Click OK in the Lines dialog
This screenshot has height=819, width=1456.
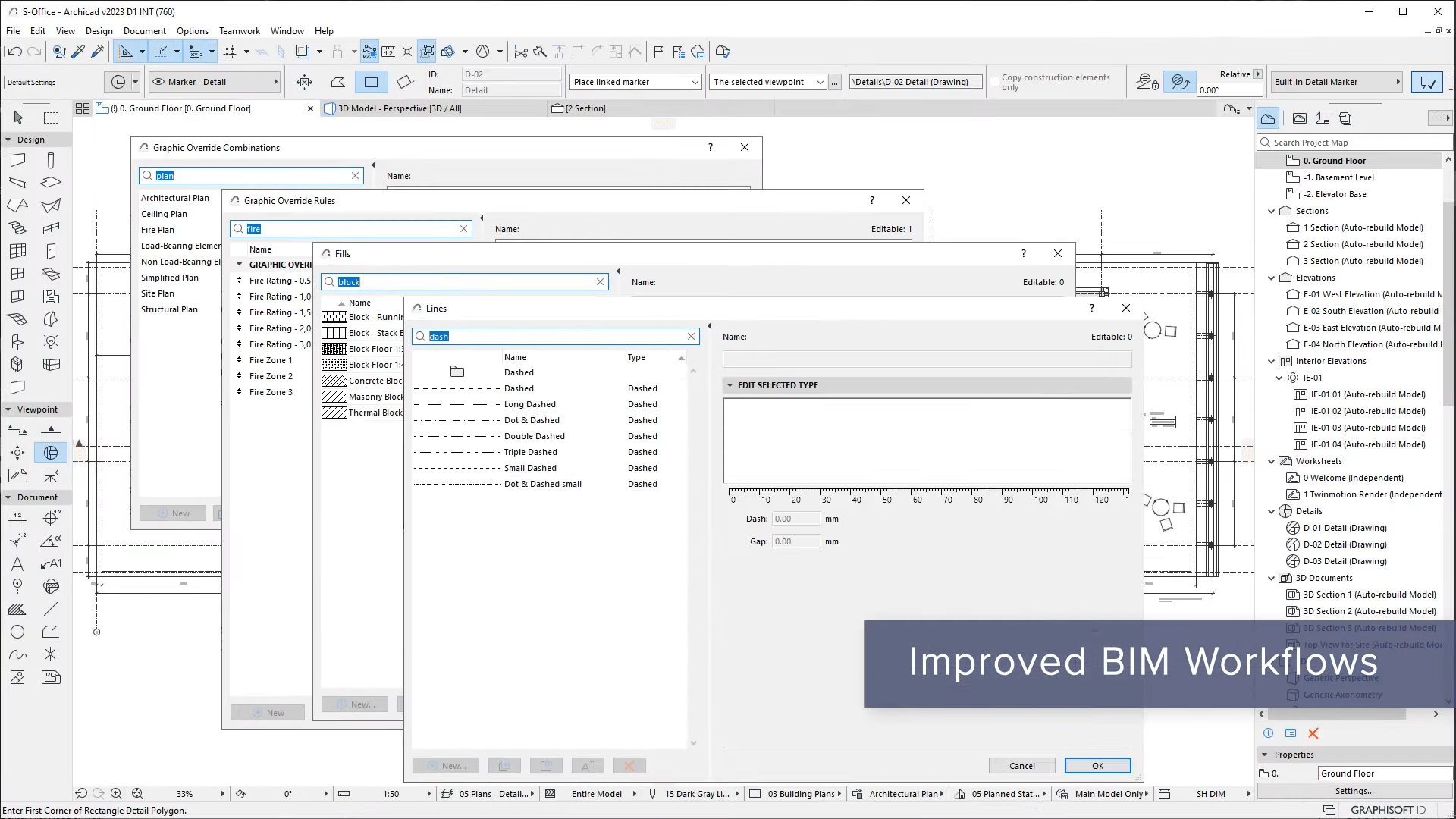[x=1097, y=766]
